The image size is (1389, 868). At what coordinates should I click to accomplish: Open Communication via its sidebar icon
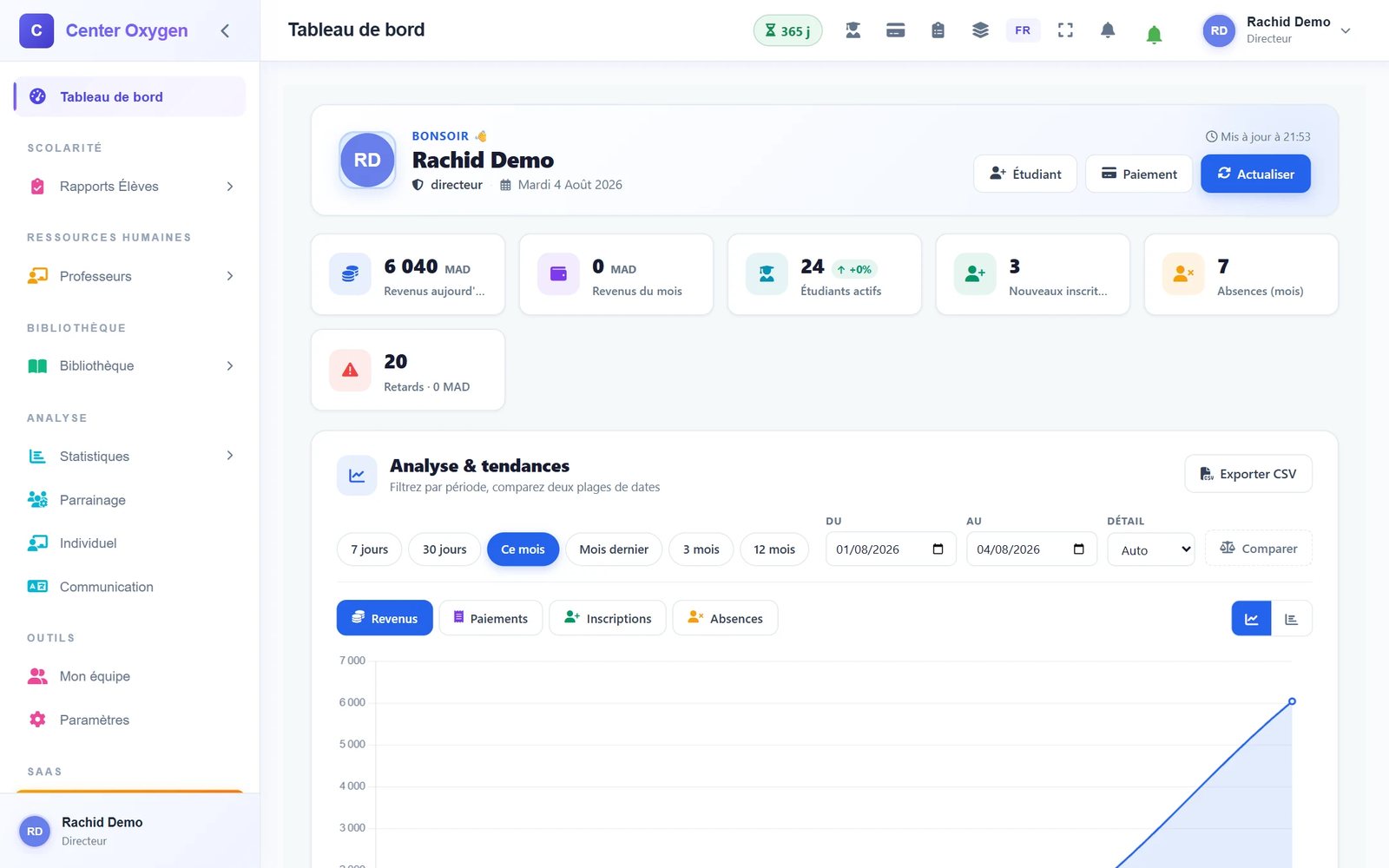(x=37, y=587)
